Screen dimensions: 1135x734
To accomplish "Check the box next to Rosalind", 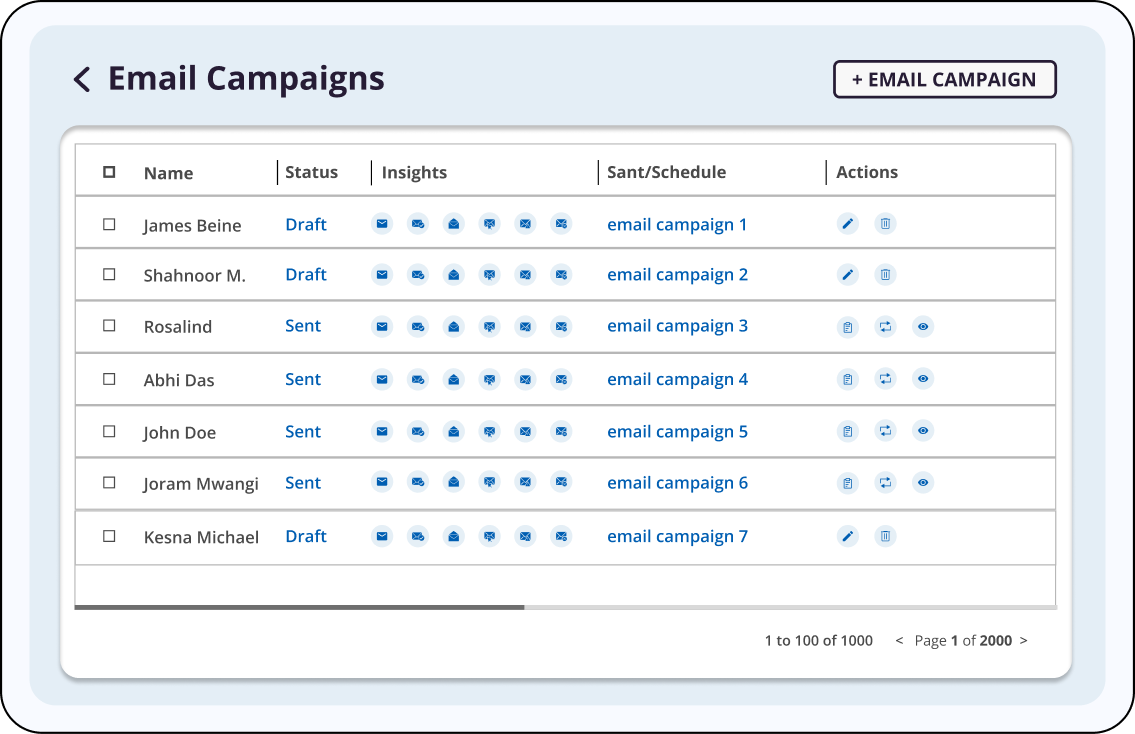I will [x=109, y=326].
